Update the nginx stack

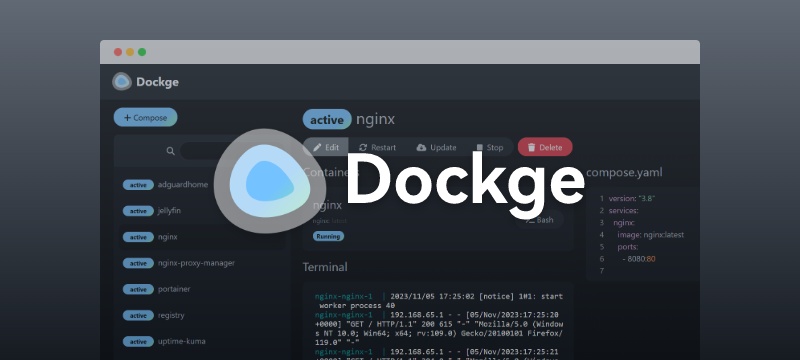click(436, 147)
